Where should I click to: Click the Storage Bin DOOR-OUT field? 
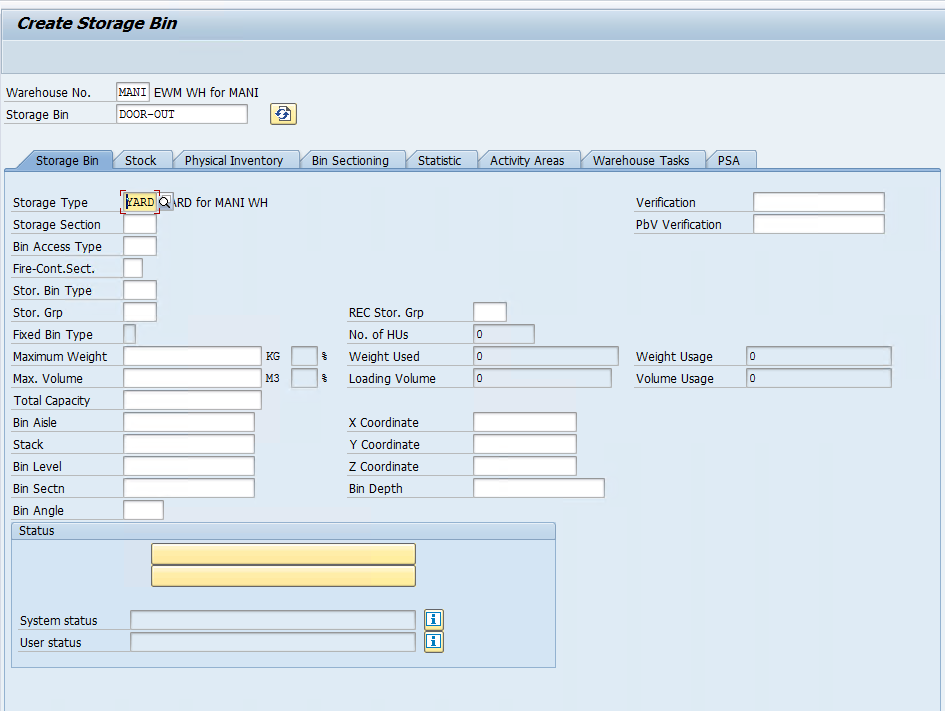point(181,114)
